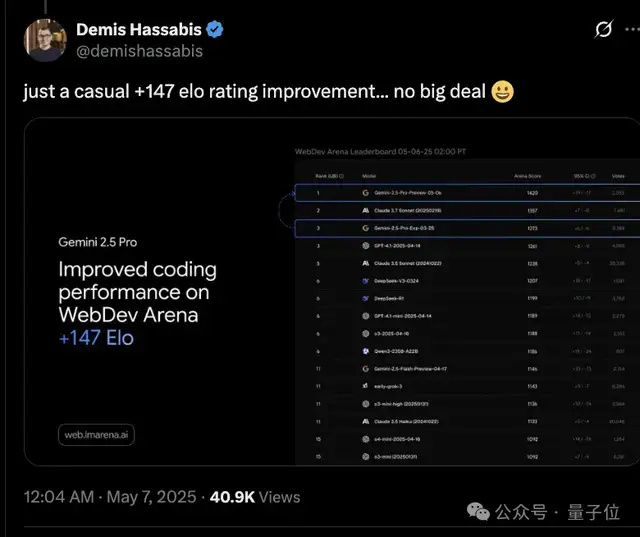Open the three-dot more options menu
This screenshot has height=537, width=640.
coord(632,29)
